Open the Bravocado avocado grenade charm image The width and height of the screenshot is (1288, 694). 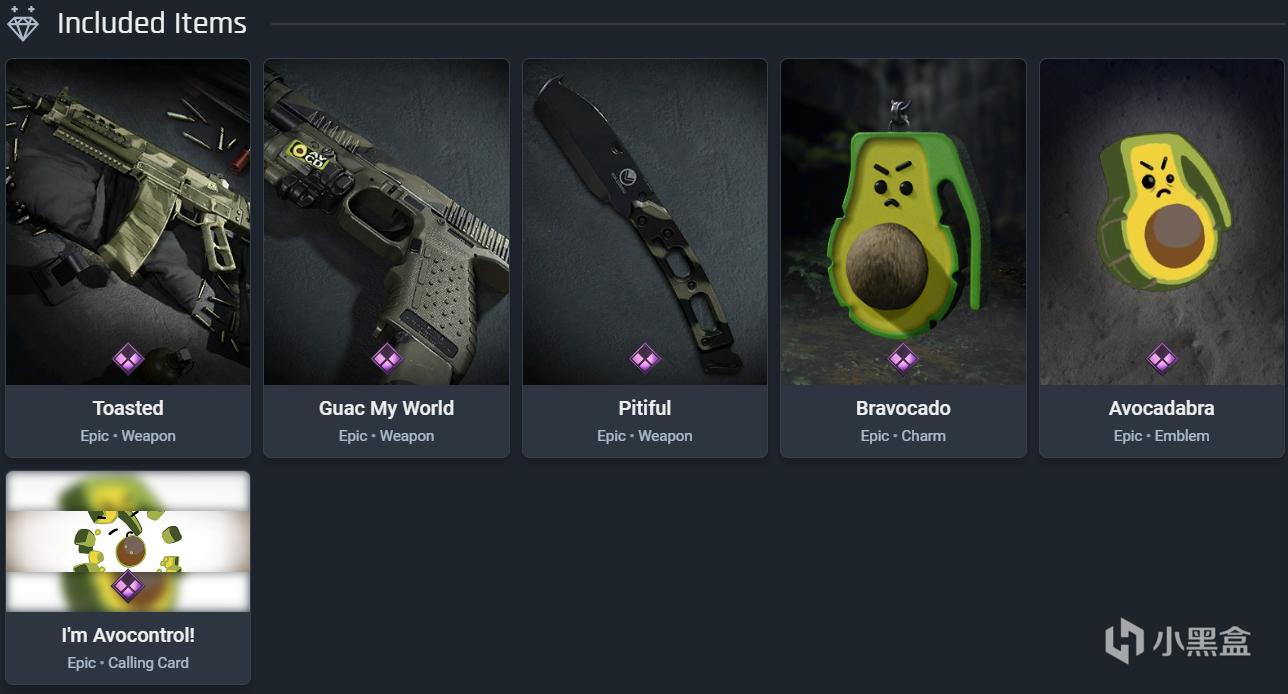point(903,222)
